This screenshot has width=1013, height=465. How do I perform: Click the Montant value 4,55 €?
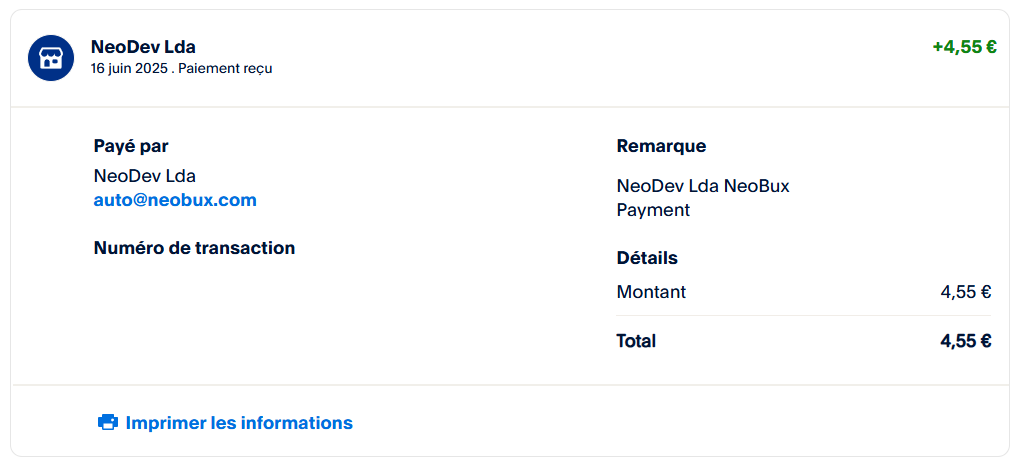pyautogui.click(x=966, y=293)
